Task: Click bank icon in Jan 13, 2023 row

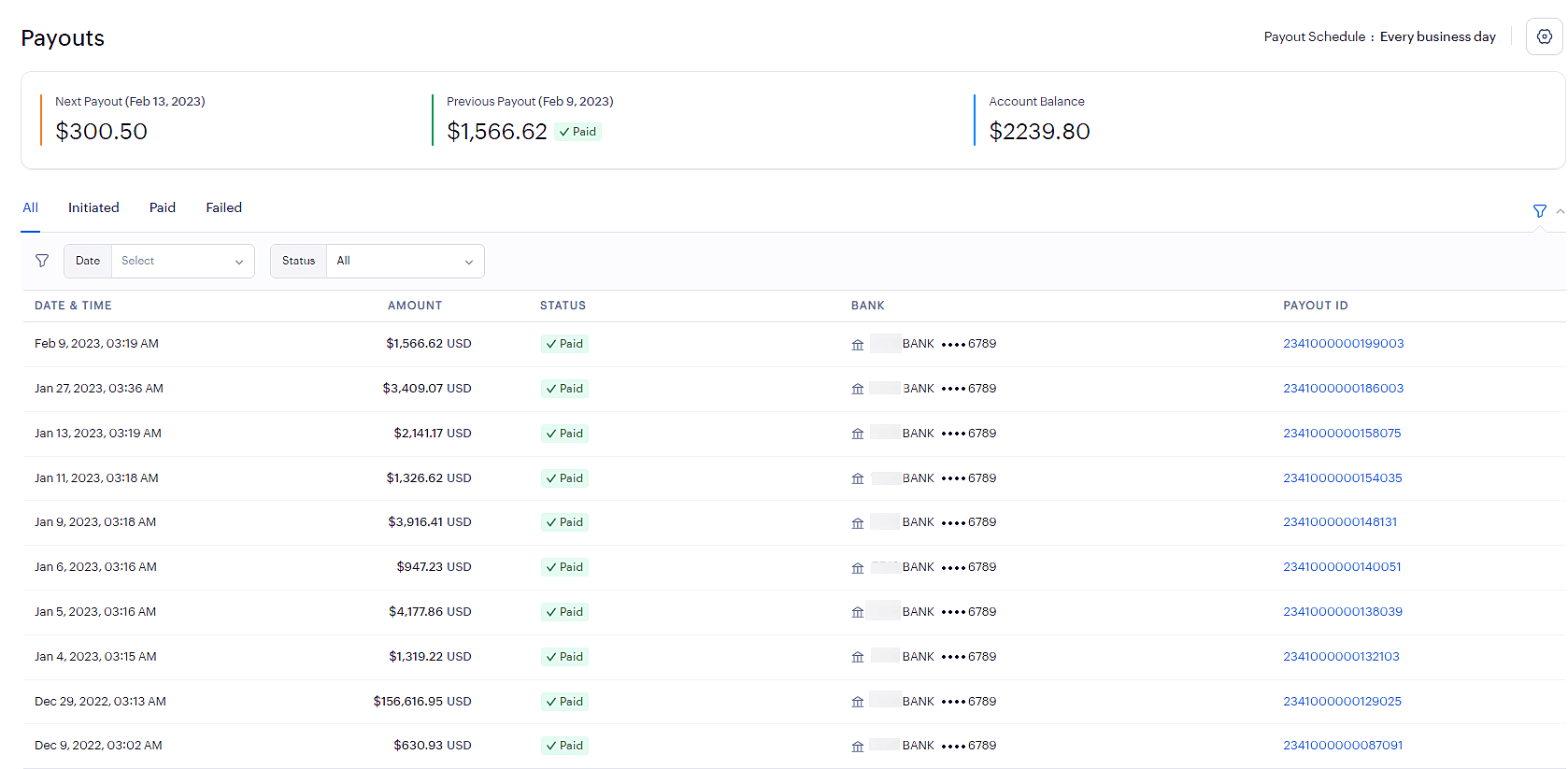Action: tap(858, 434)
